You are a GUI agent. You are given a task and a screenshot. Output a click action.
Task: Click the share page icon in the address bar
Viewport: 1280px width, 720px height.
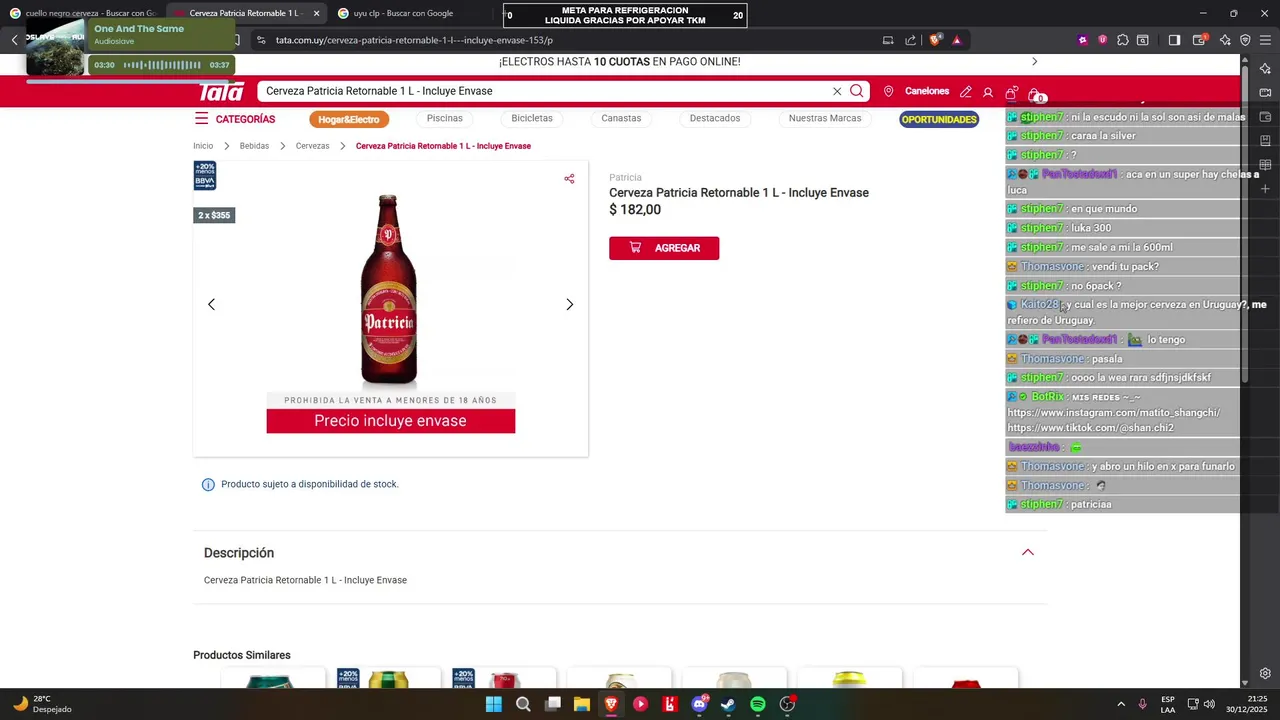(x=911, y=40)
